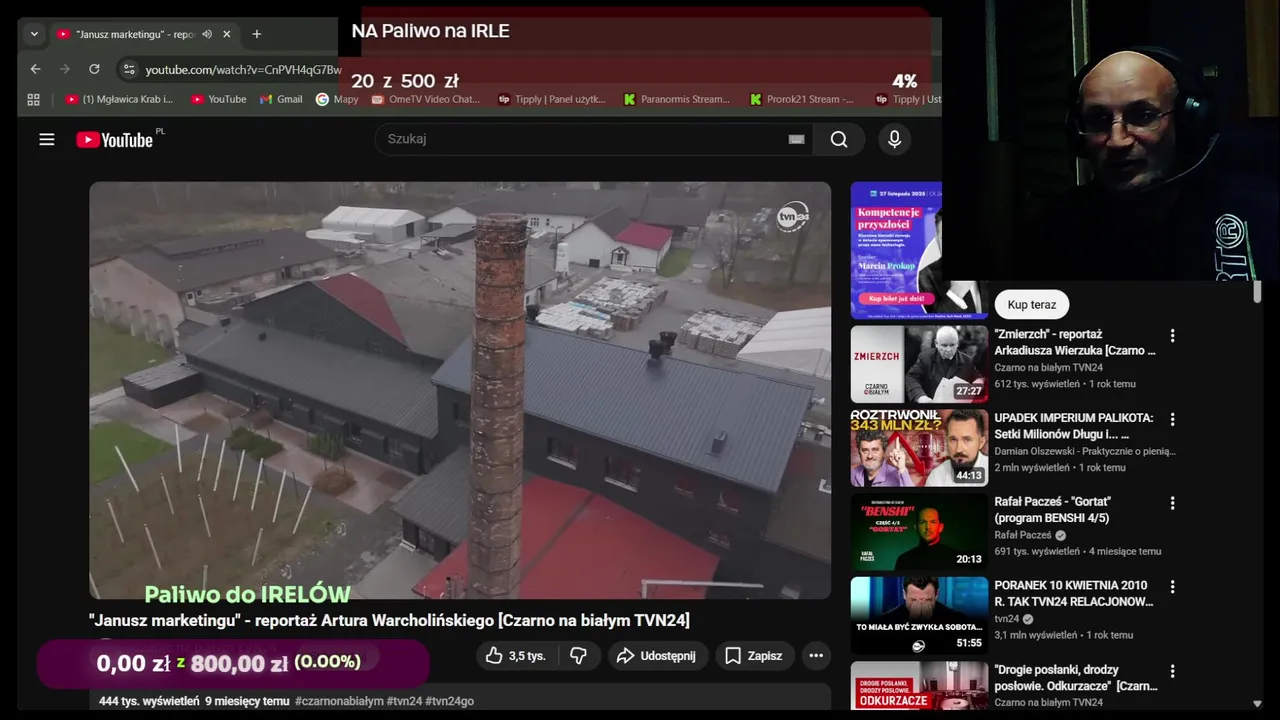Viewport: 1280px width, 720px height.
Task: Dislike the video with the thumbs down icon
Action: pyautogui.click(x=578, y=656)
